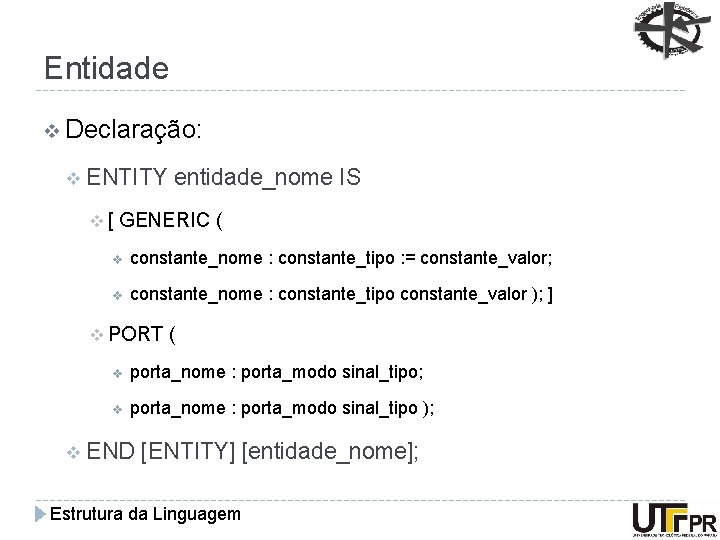Click the Declaração: heading text

(x=134, y=130)
